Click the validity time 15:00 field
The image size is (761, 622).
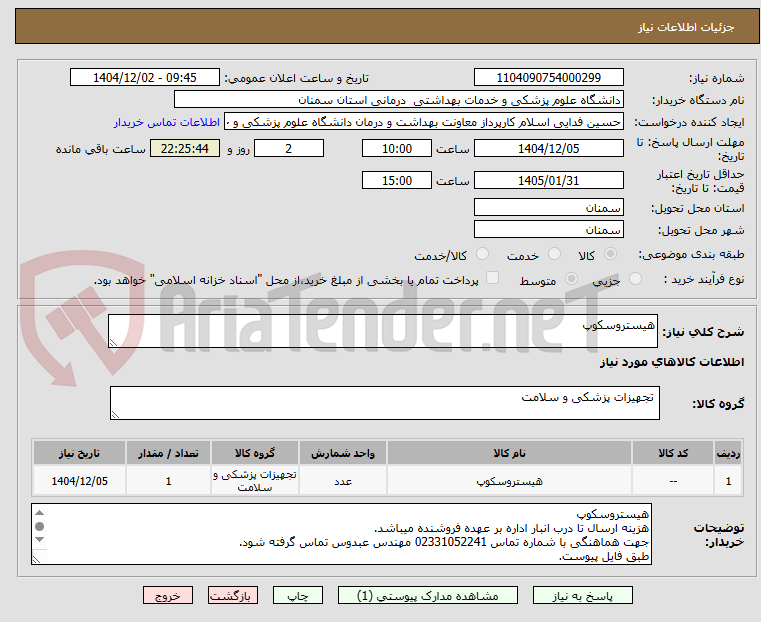[397, 180]
